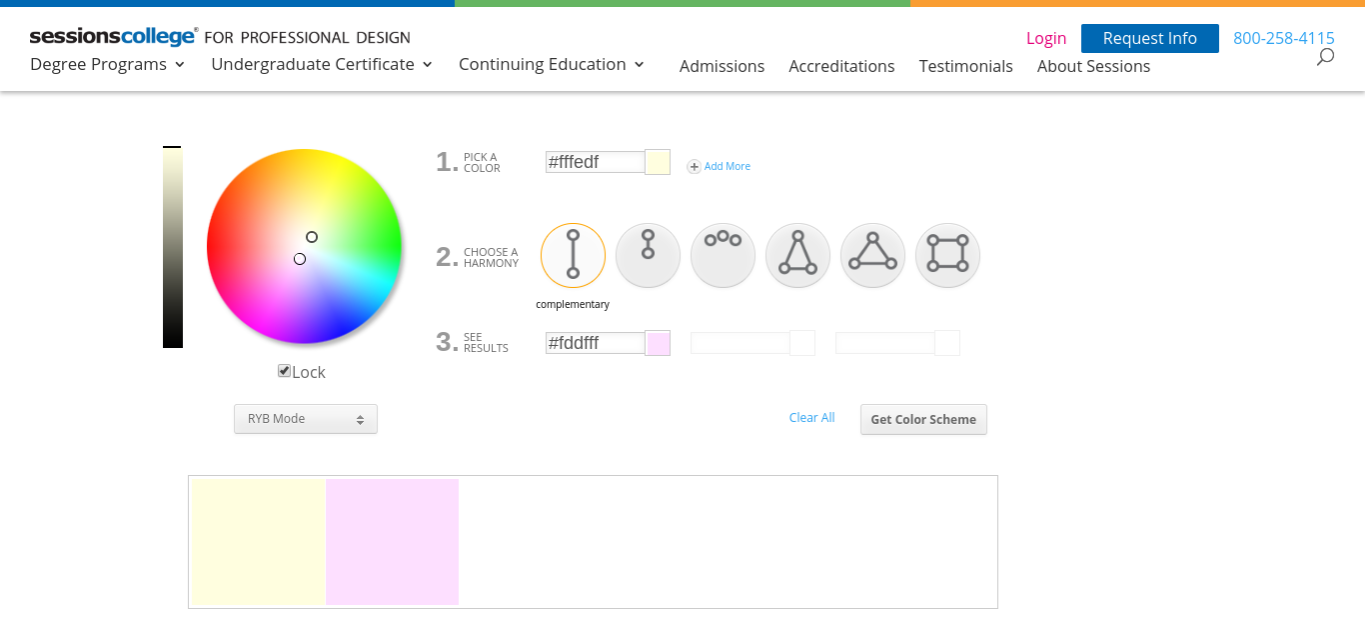Expand the Continuing Education menu
The height and width of the screenshot is (625, 1365).
point(551,65)
